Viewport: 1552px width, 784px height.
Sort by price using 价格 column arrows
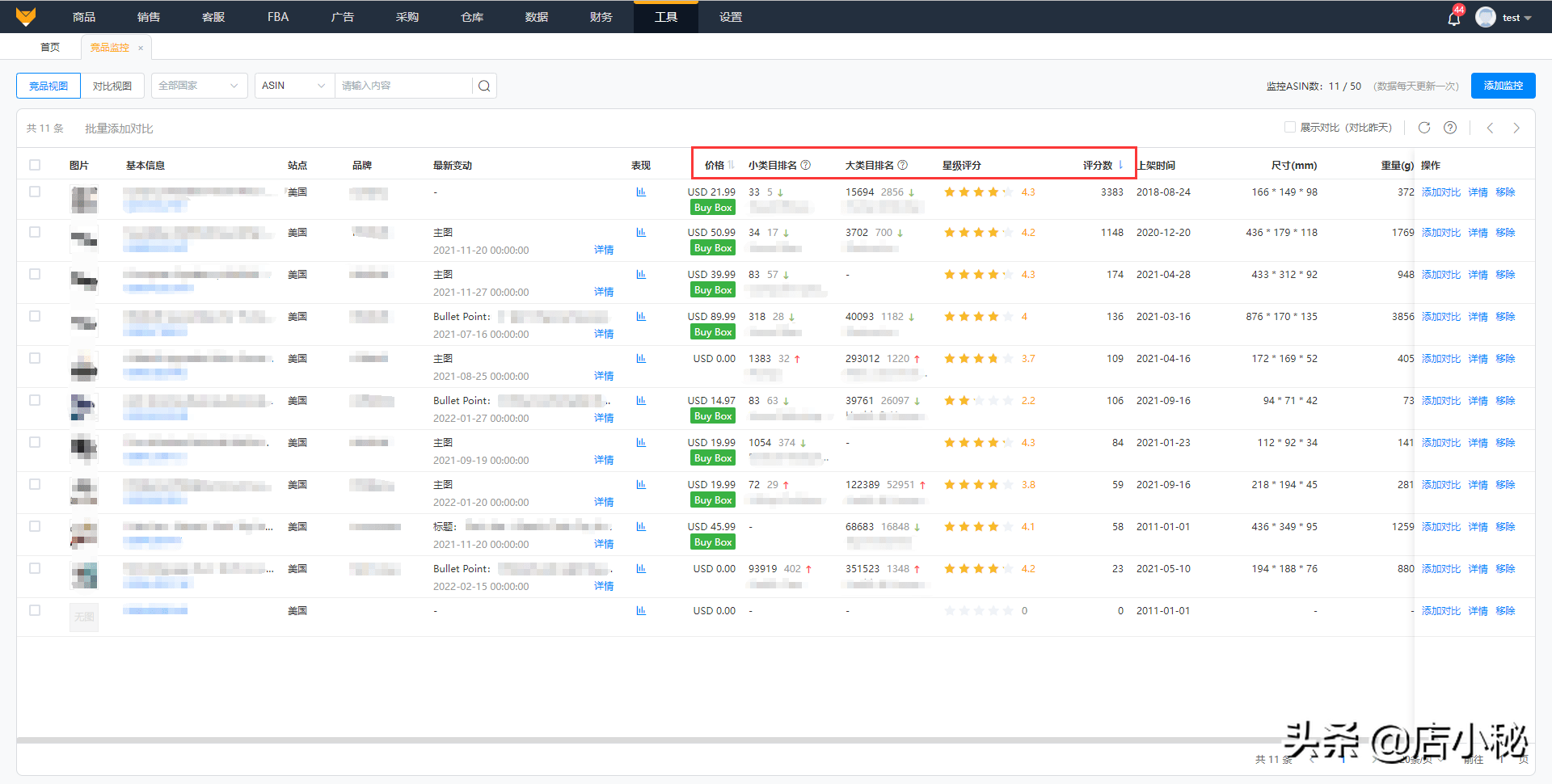(732, 164)
